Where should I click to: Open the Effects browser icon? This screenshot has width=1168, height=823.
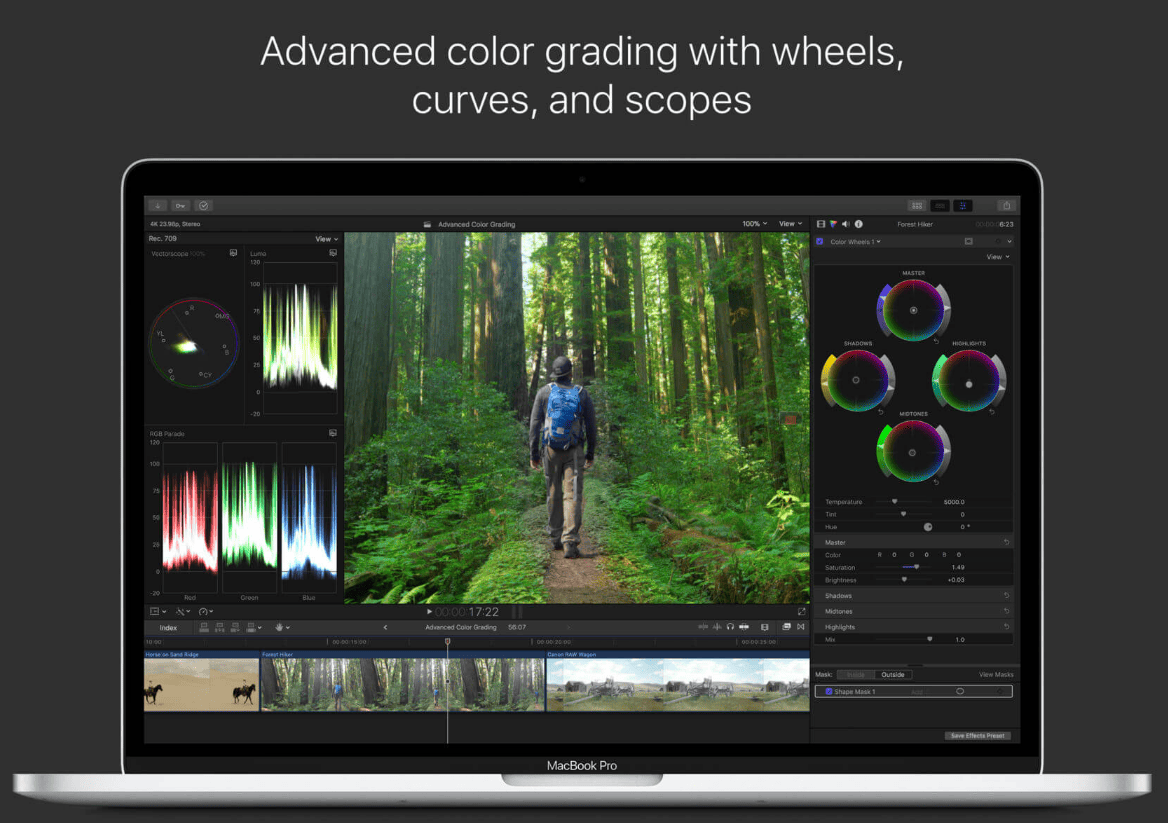click(x=787, y=627)
